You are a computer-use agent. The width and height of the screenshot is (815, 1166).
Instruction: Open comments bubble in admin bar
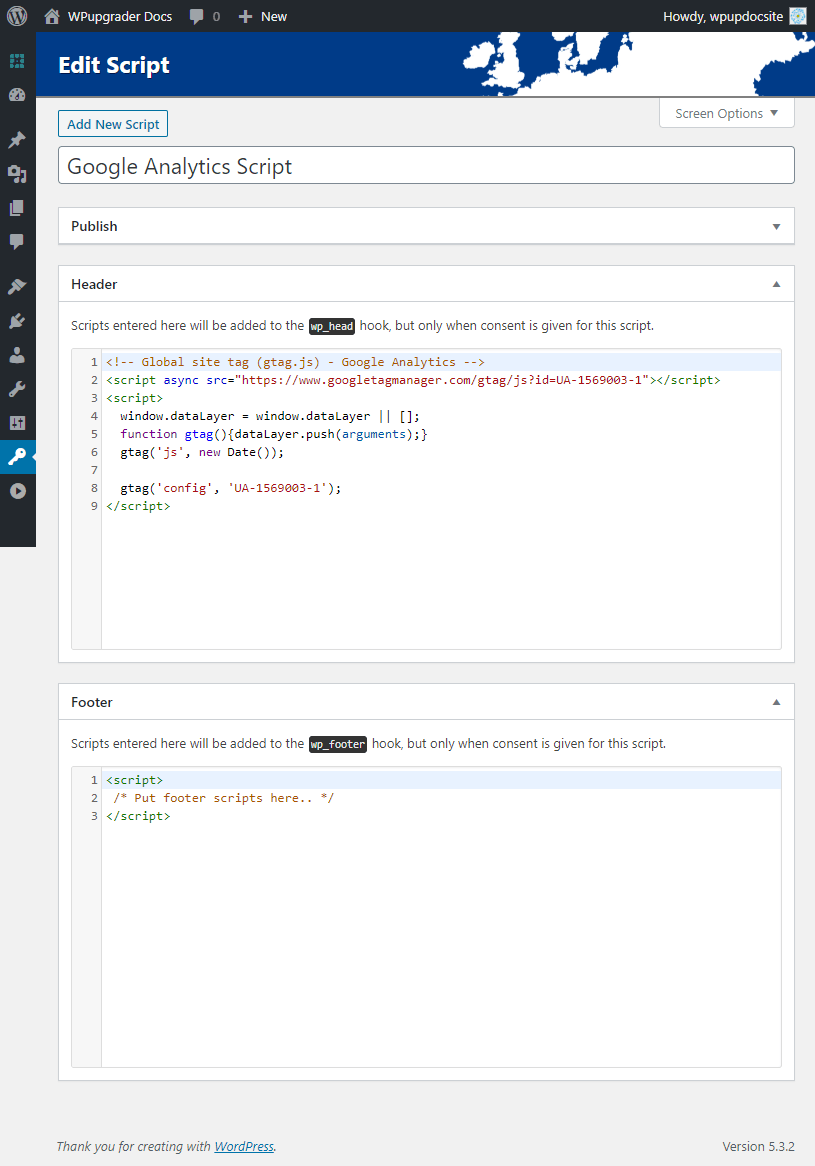tap(196, 16)
